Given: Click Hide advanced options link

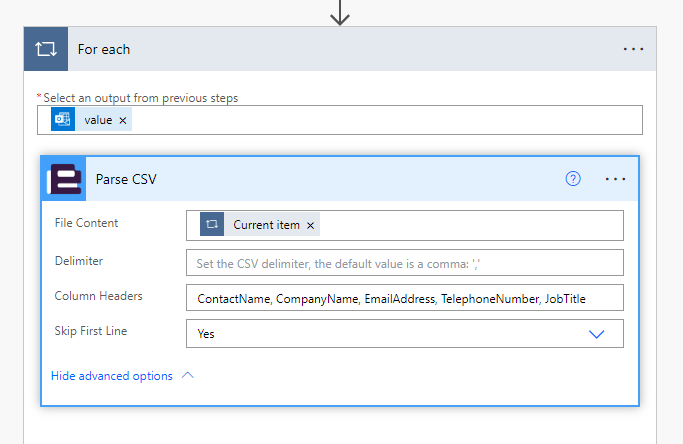Looking at the screenshot, I should [111, 376].
